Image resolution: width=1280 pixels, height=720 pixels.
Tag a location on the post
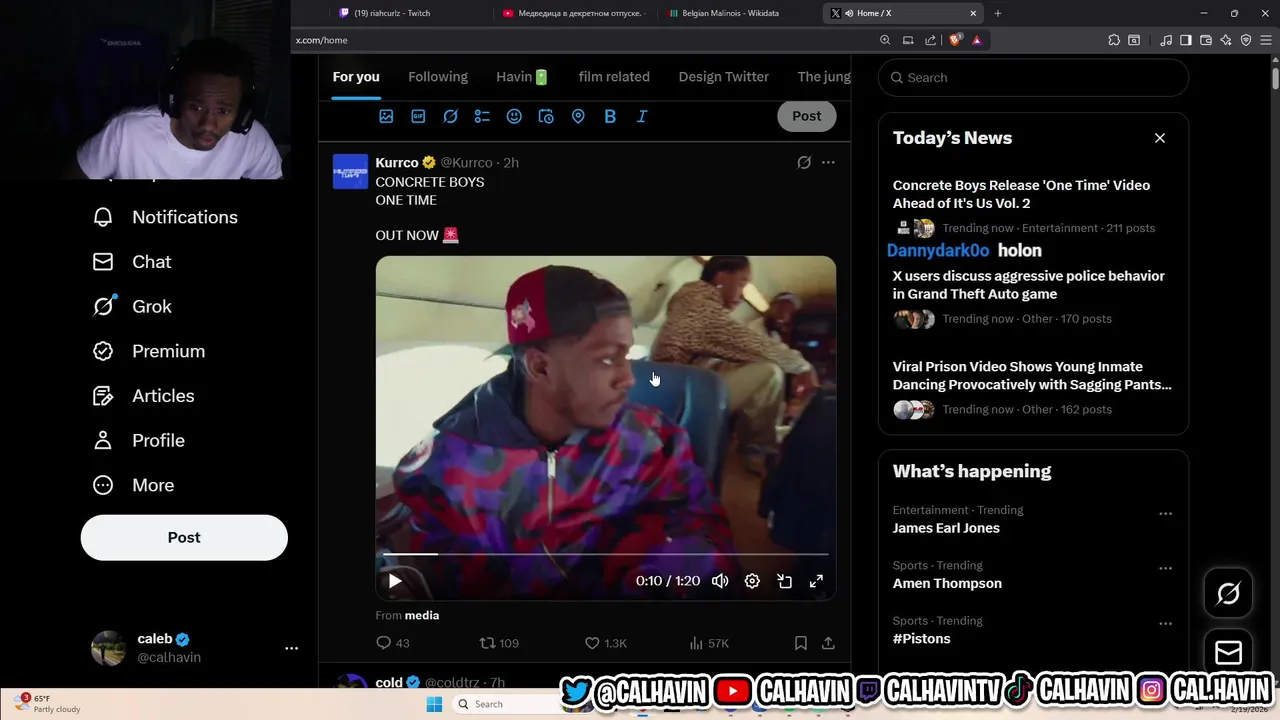point(578,116)
